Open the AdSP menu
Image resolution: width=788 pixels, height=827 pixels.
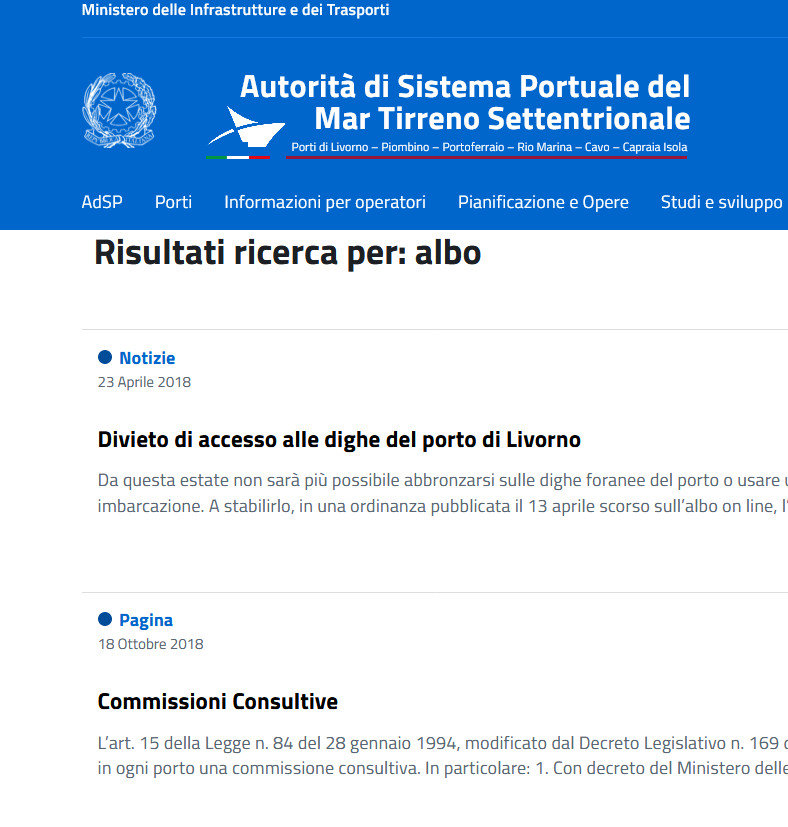[x=102, y=202]
